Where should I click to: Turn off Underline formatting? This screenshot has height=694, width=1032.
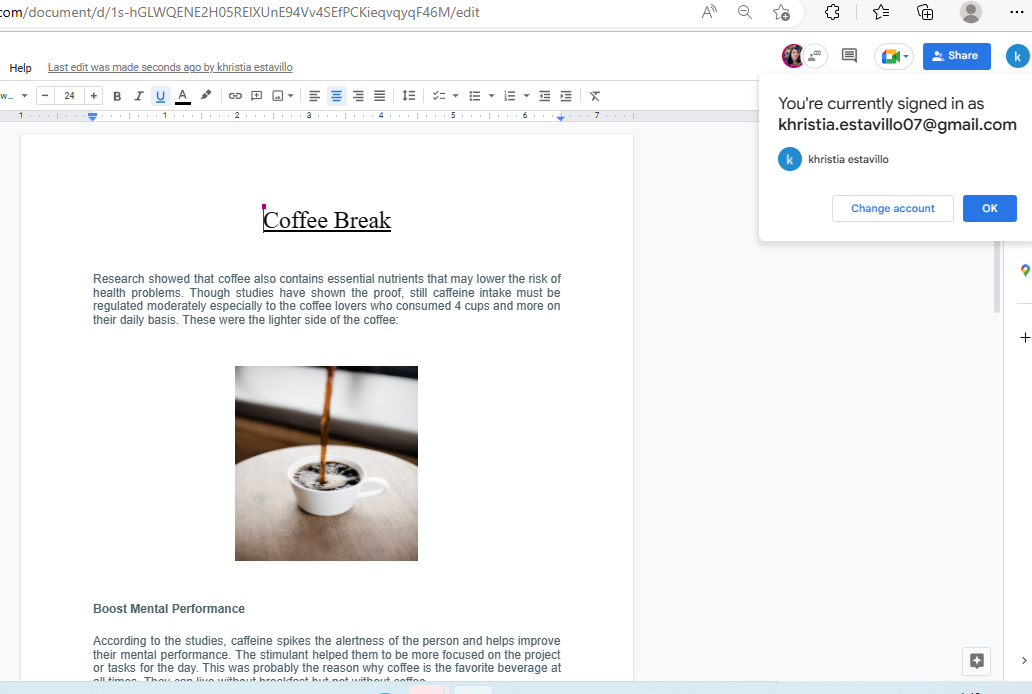[x=160, y=96]
